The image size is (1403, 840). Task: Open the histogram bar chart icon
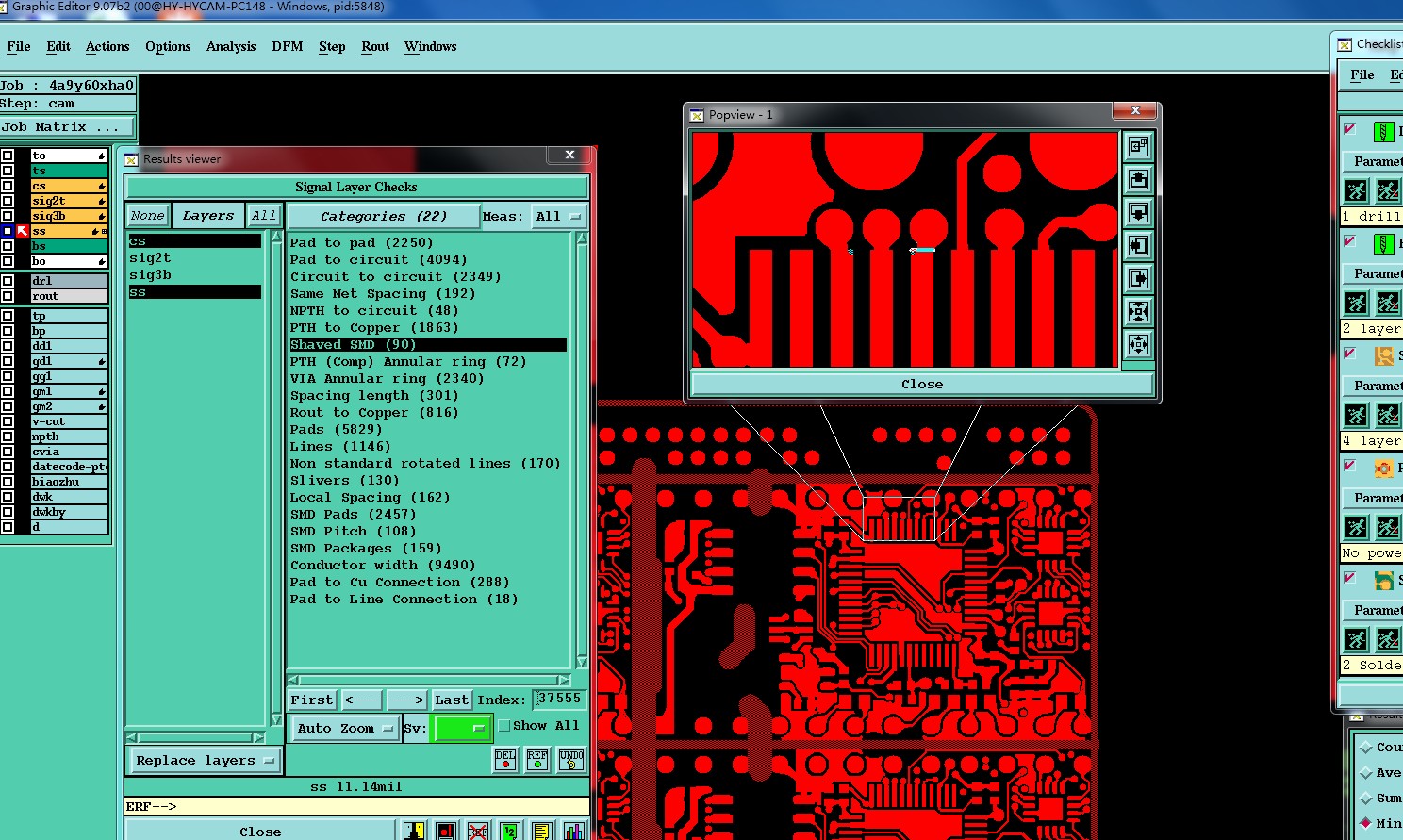click(x=573, y=831)
